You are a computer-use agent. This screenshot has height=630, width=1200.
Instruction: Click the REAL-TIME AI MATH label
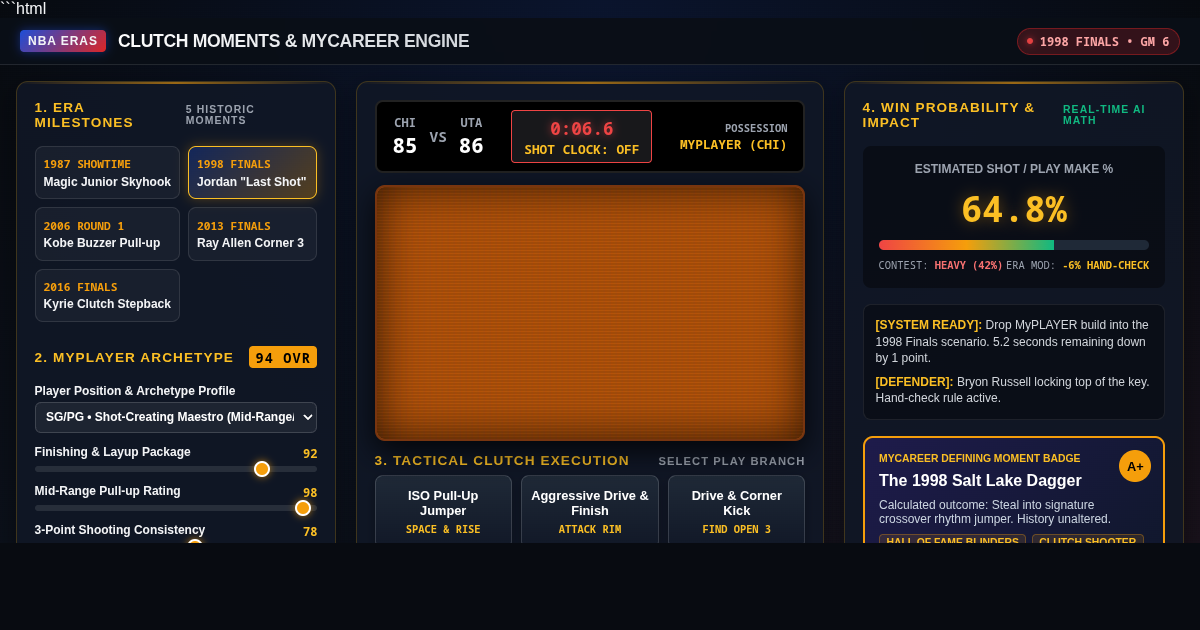tap(1104, 115)
